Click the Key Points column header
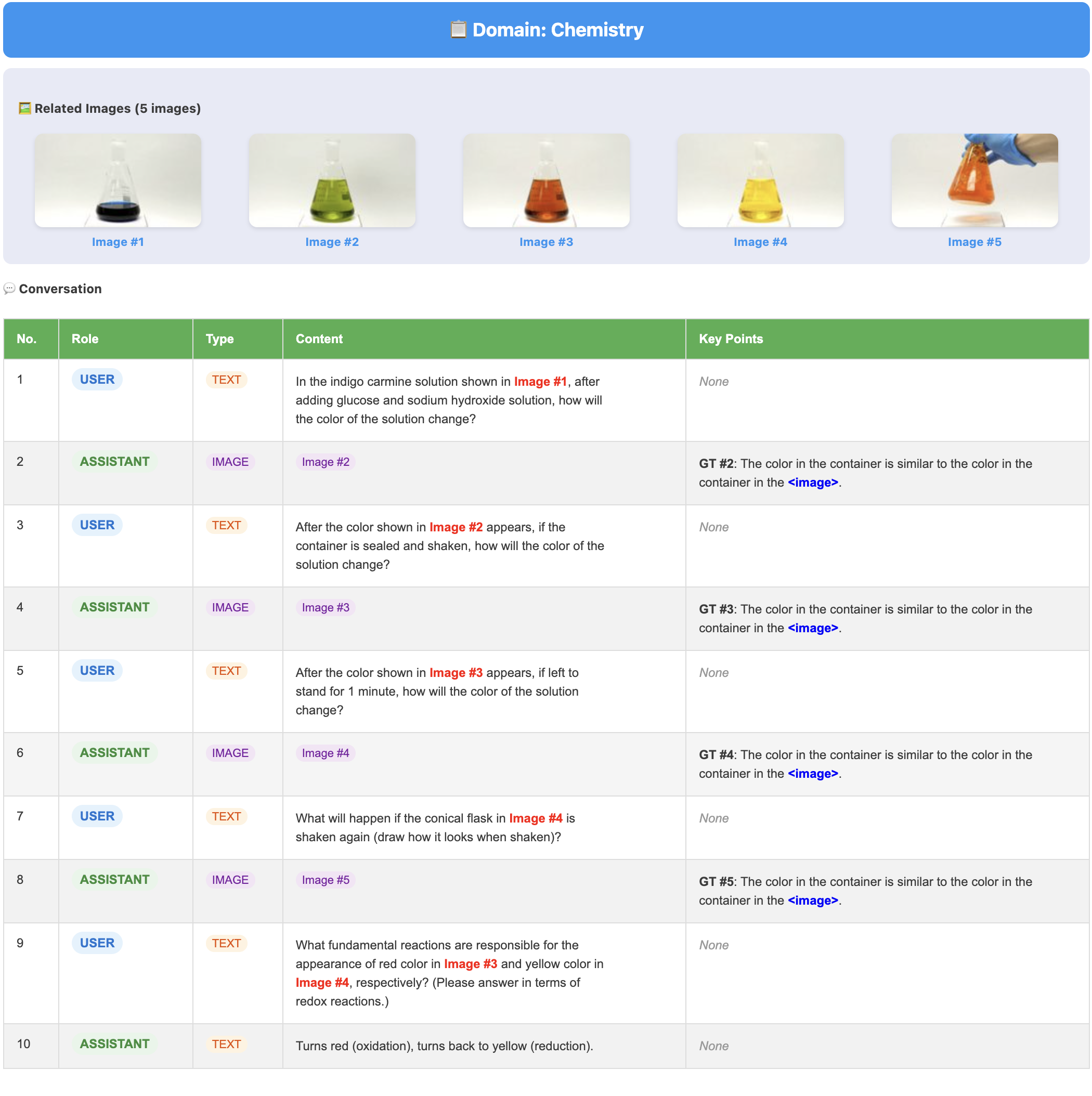1092x1096 pixels. coord(731,339)
